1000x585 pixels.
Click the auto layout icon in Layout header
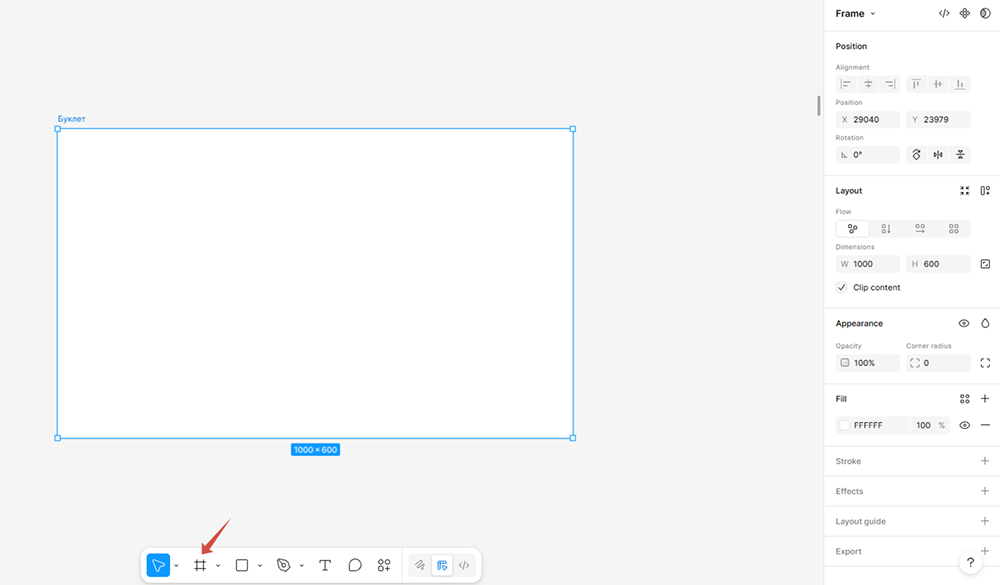coord(985,191)
